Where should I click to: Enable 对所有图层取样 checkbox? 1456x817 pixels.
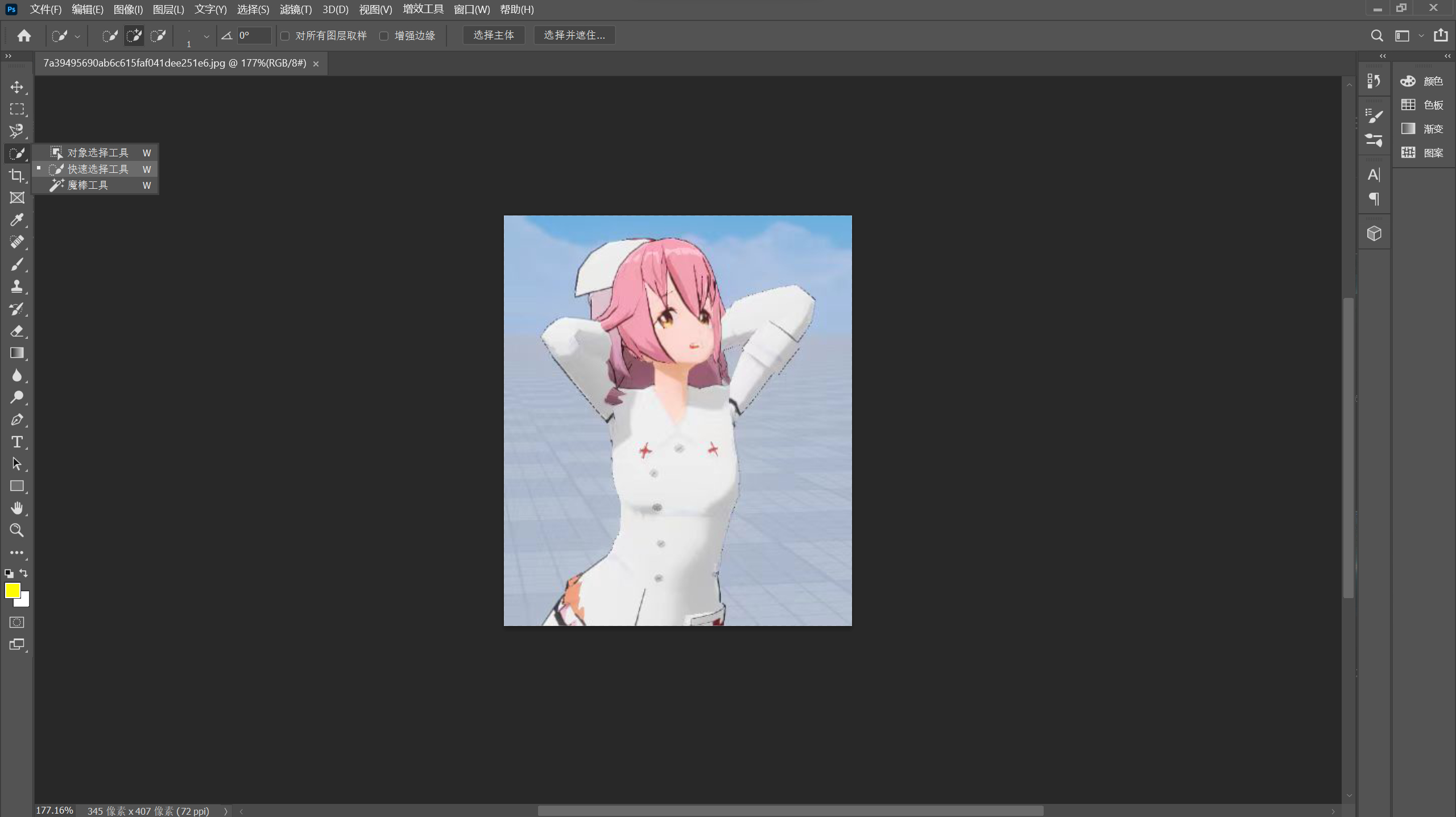285,36
